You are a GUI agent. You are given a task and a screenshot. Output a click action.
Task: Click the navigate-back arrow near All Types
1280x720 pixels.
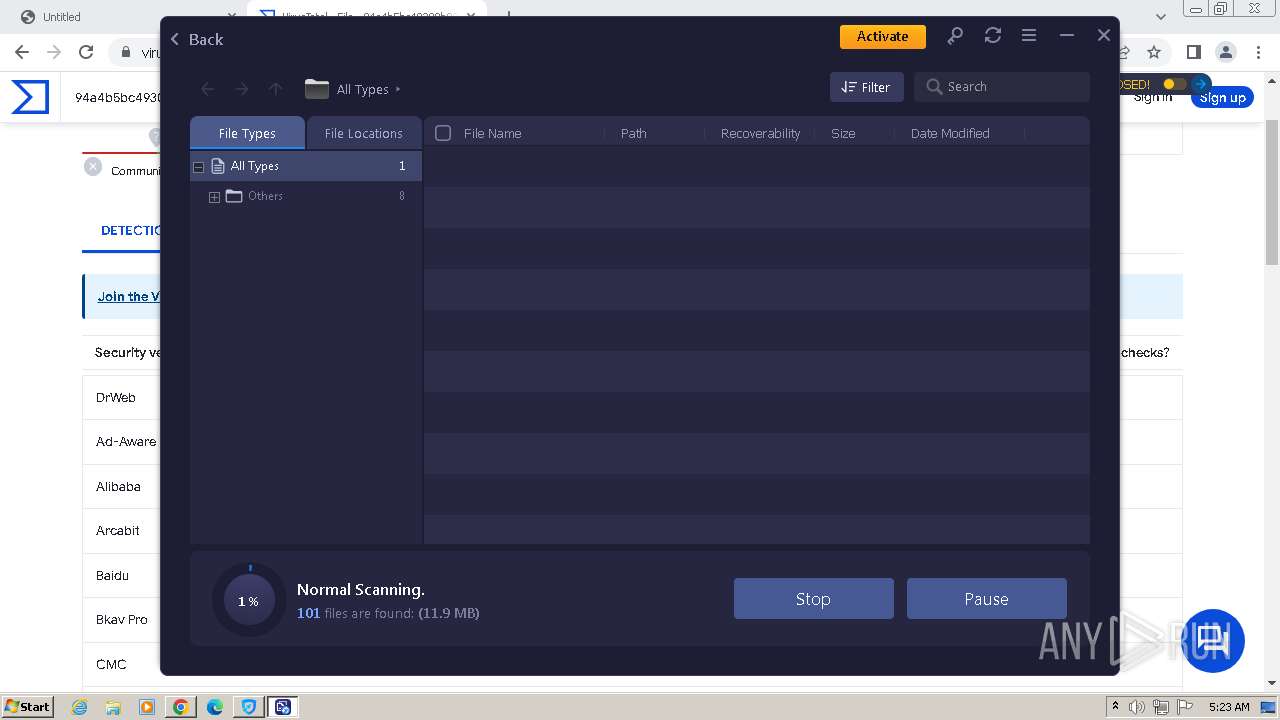coord(208,89)
